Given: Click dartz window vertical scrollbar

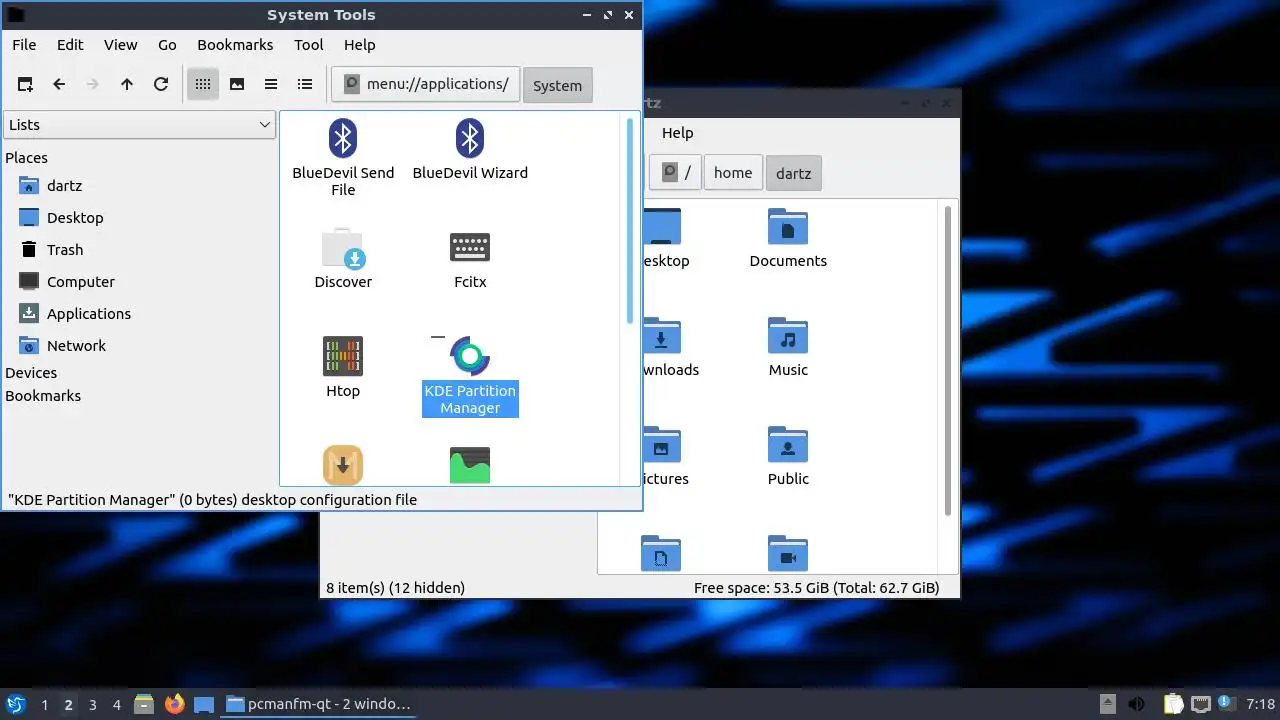Looking at the screenshot, I should [x=948, y=360].
